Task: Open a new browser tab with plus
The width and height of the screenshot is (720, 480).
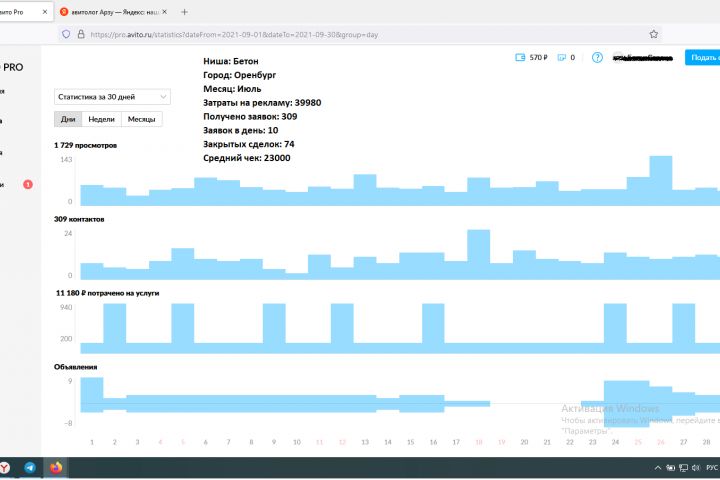Action: point(184,12)
